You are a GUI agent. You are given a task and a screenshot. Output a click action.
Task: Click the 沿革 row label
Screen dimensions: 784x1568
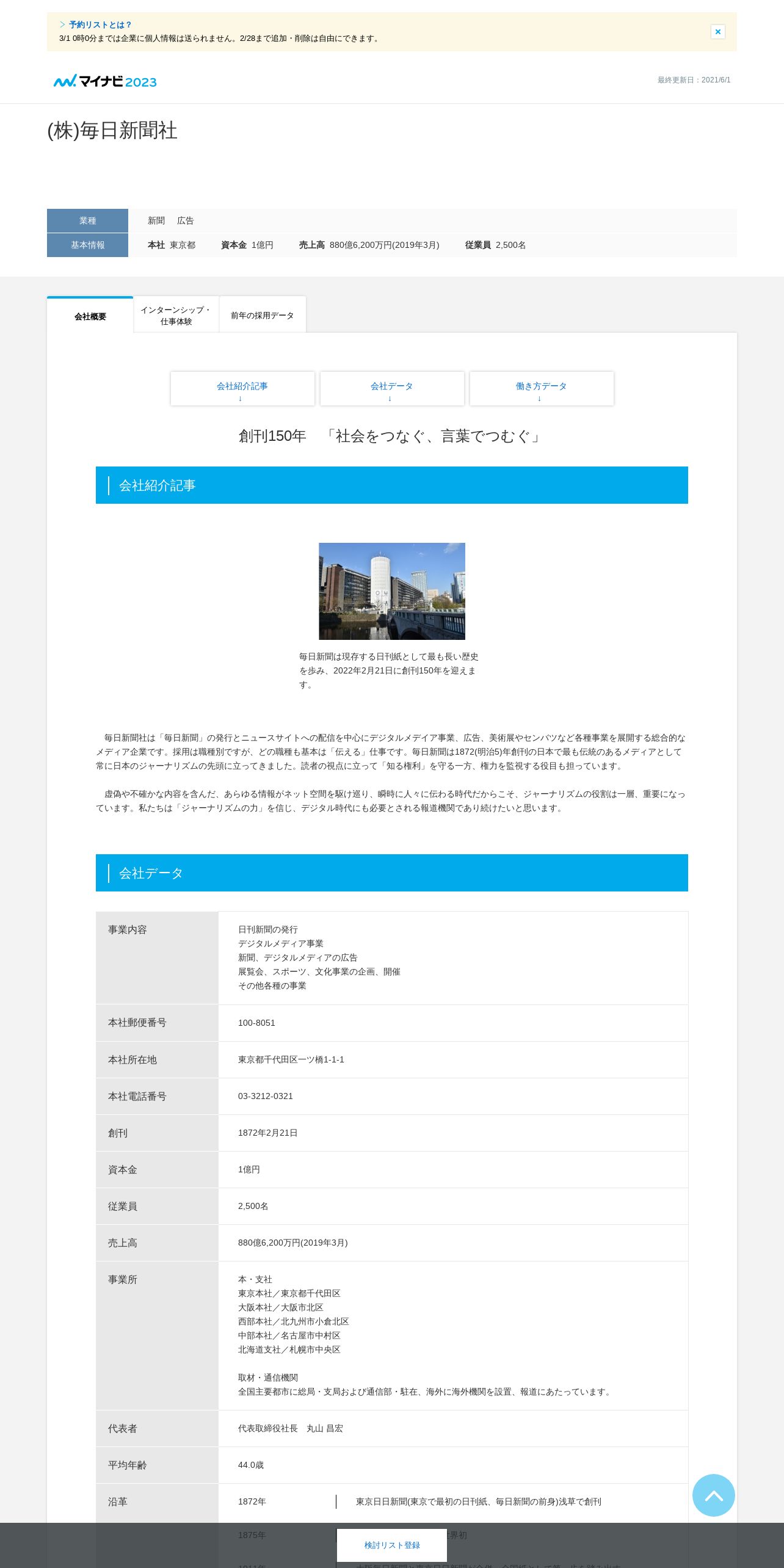(x=118, y=1501)
